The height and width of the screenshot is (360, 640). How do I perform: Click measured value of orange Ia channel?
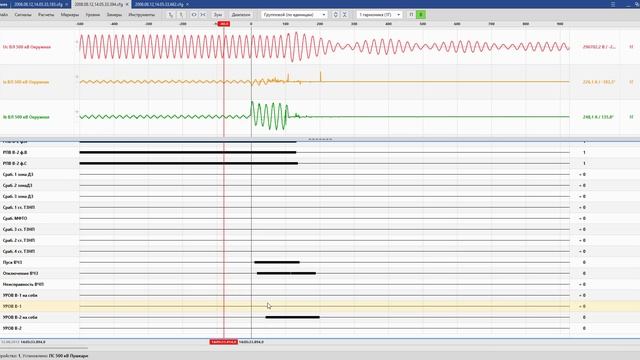[x=598, y=82]
